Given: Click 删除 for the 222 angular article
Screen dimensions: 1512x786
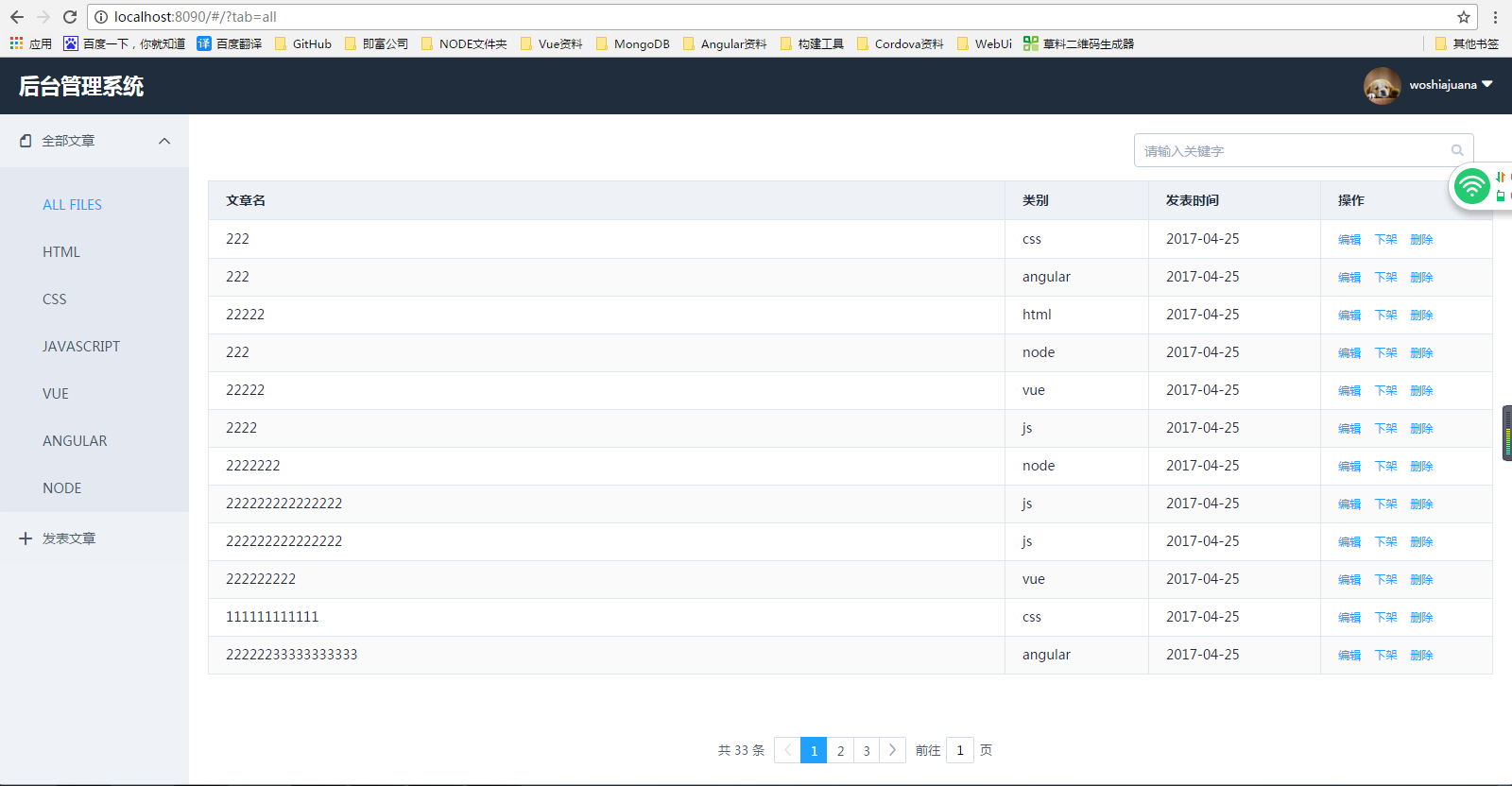Looking at the screenshot, I should pos(1421,278).
